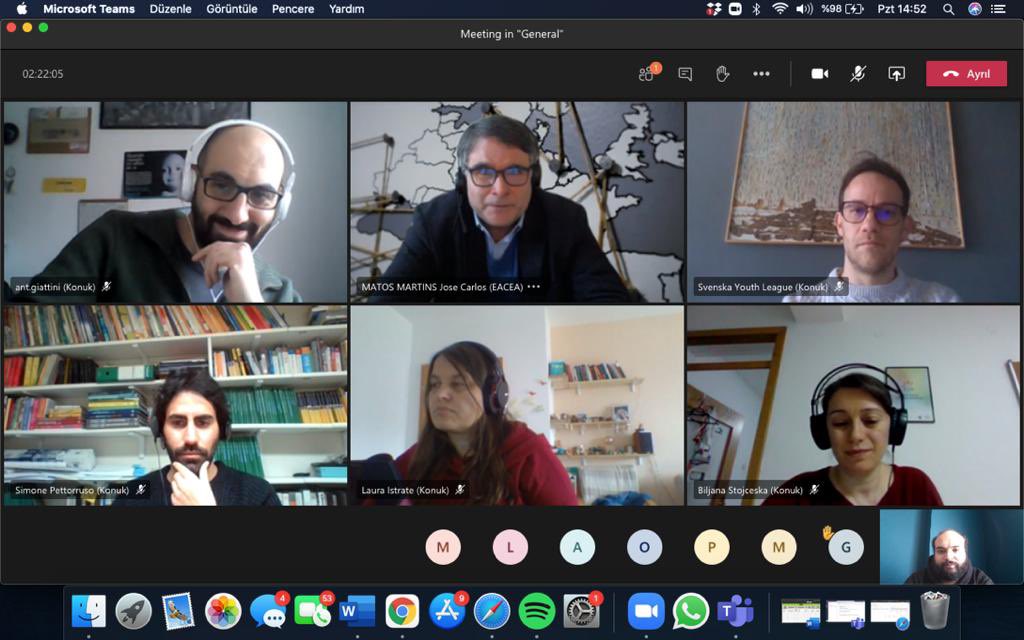Viewport: 1024px width, 640px height.
Task: Open Dropbox from the menu bar
Action: 714,9
